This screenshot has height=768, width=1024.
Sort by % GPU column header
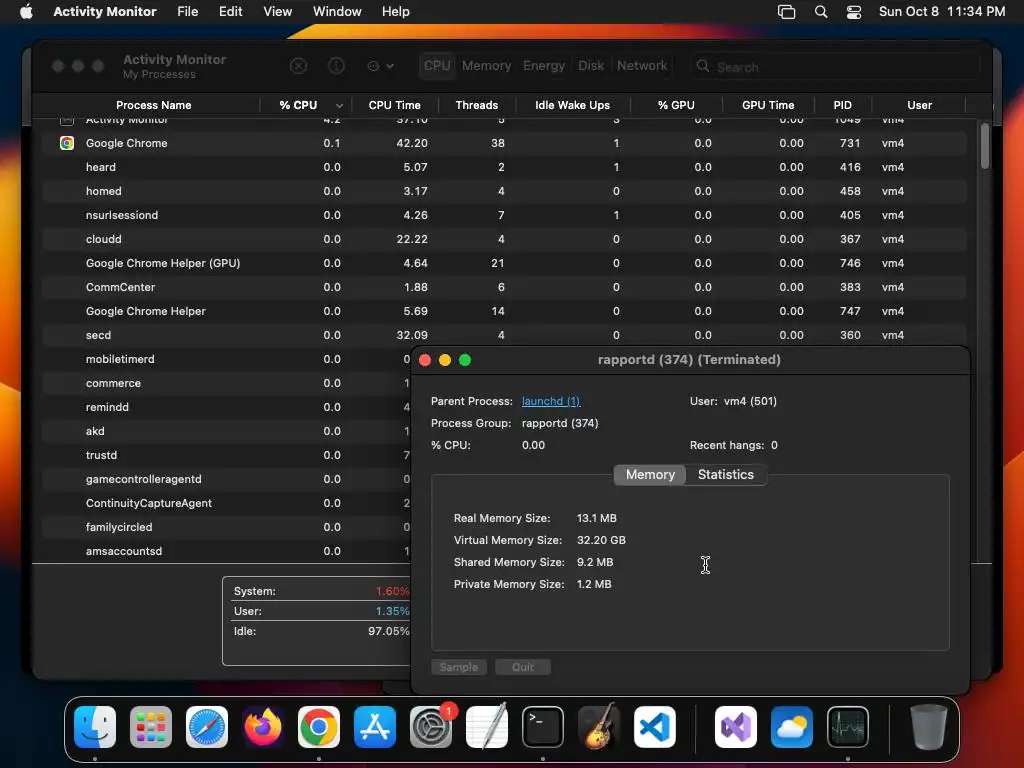click(x=676, y=105)
